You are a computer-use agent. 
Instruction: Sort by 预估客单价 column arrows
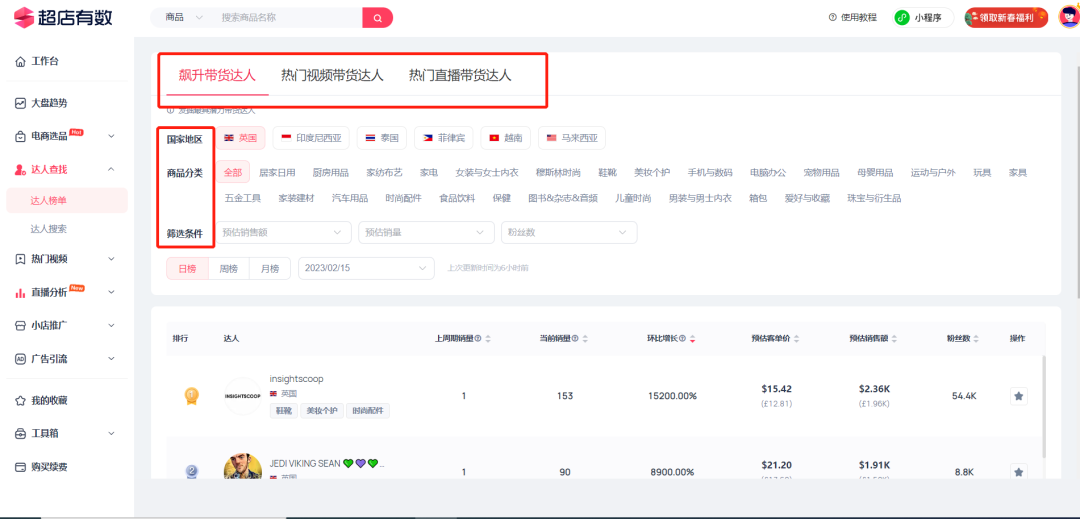[x=797, y=339]
